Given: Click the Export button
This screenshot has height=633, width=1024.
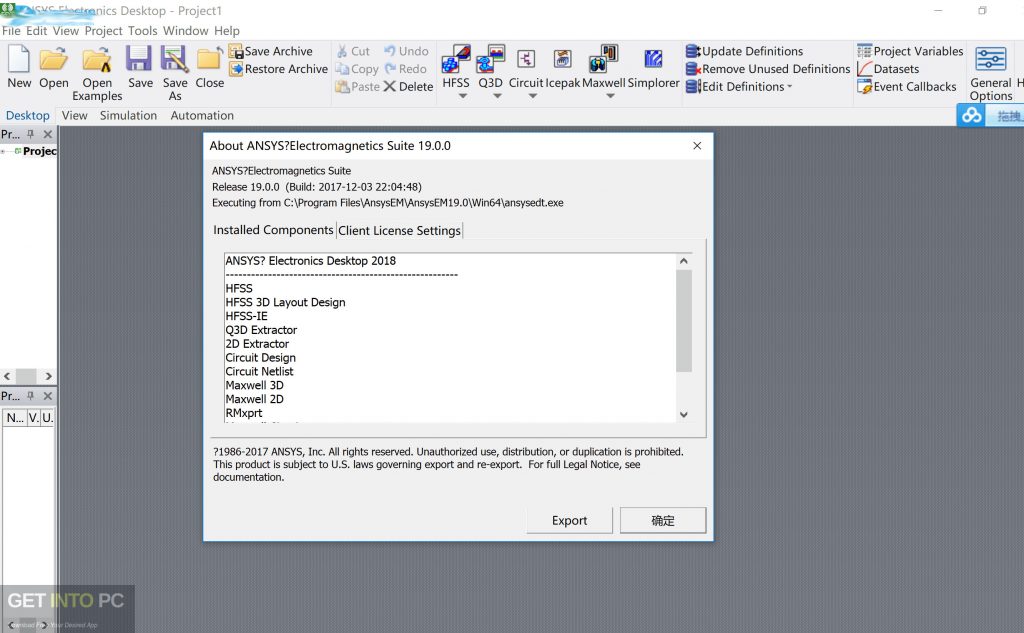Looking at the screenshot, I should (569, 521).
